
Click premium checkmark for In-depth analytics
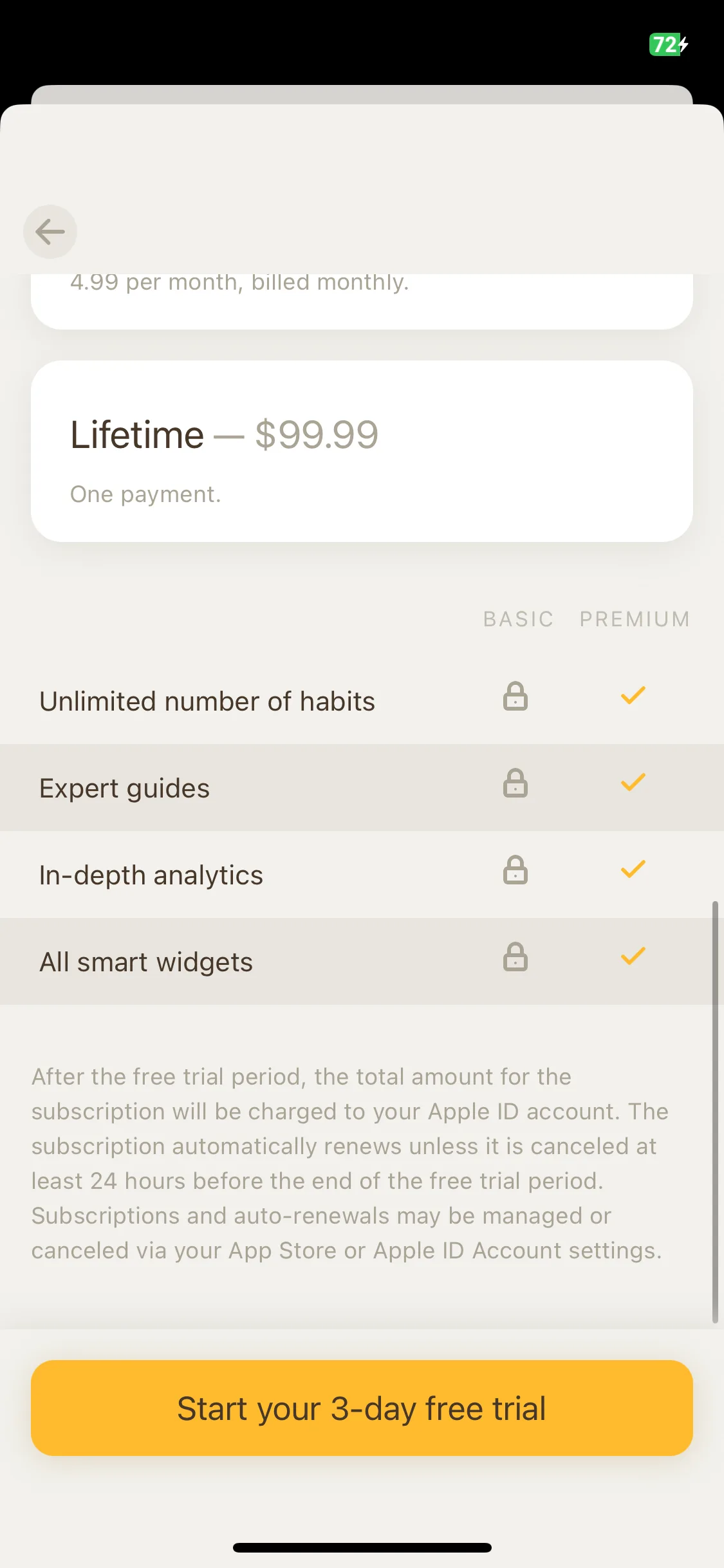pos(633,870)
